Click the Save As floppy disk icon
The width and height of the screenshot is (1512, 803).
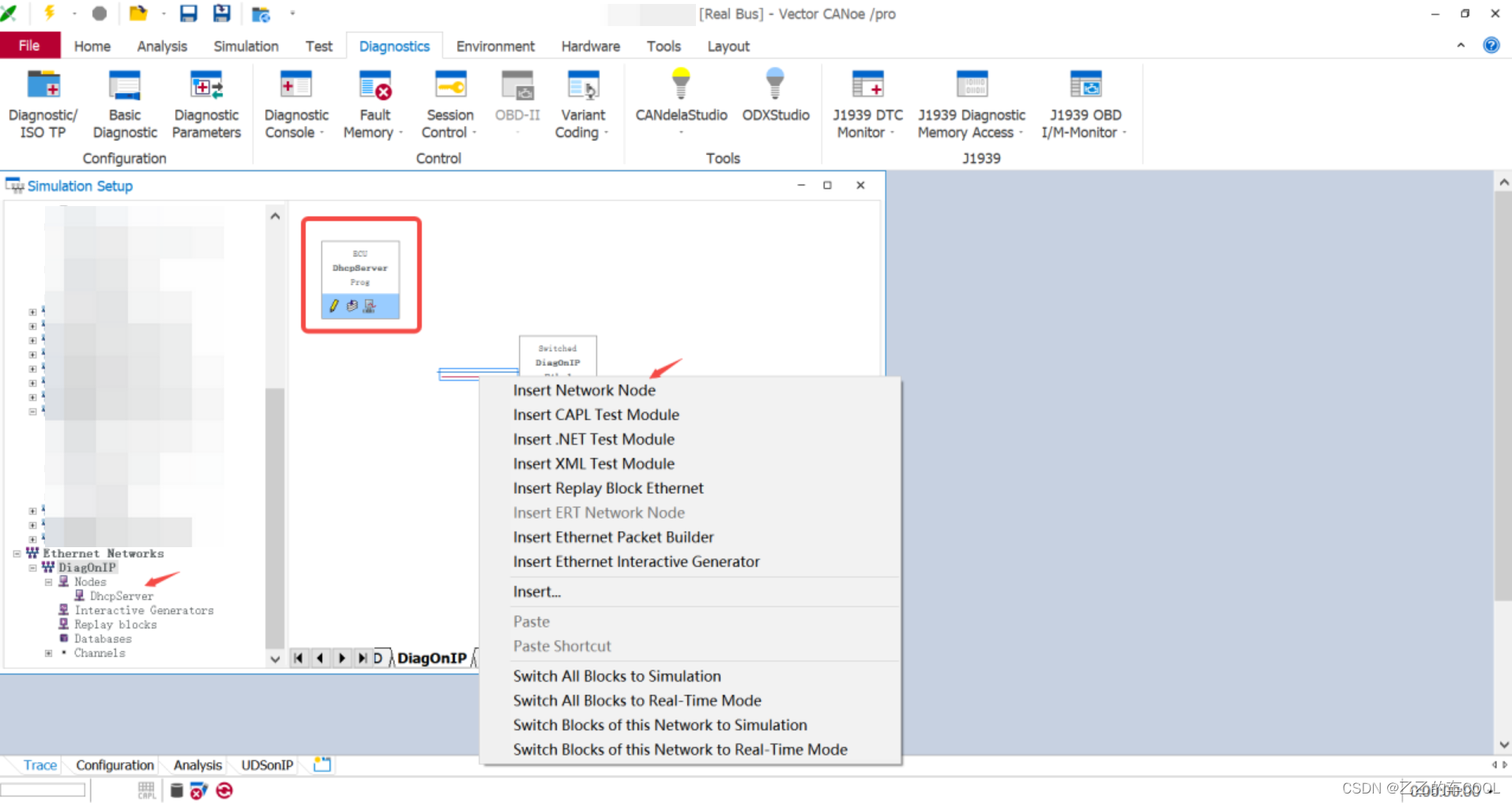222,13
